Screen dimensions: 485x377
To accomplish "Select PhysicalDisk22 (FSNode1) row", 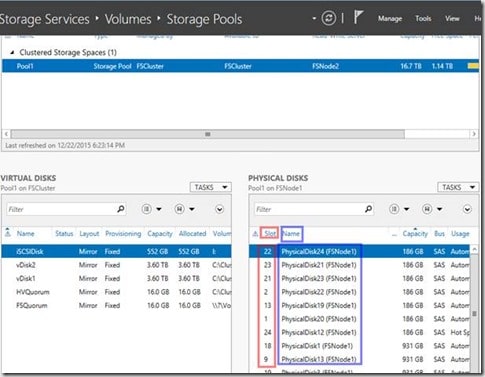I will coord(360,292).
